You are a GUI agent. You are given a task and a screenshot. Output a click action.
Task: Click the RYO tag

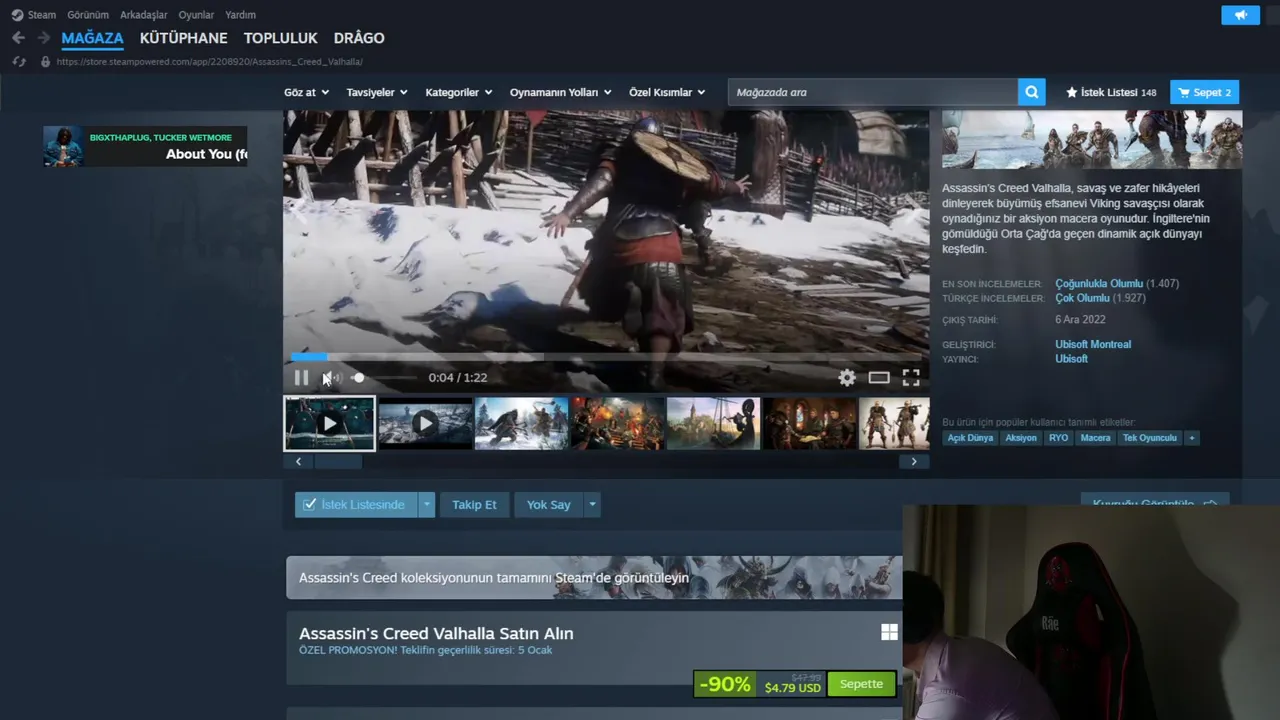click(1058, 438)
